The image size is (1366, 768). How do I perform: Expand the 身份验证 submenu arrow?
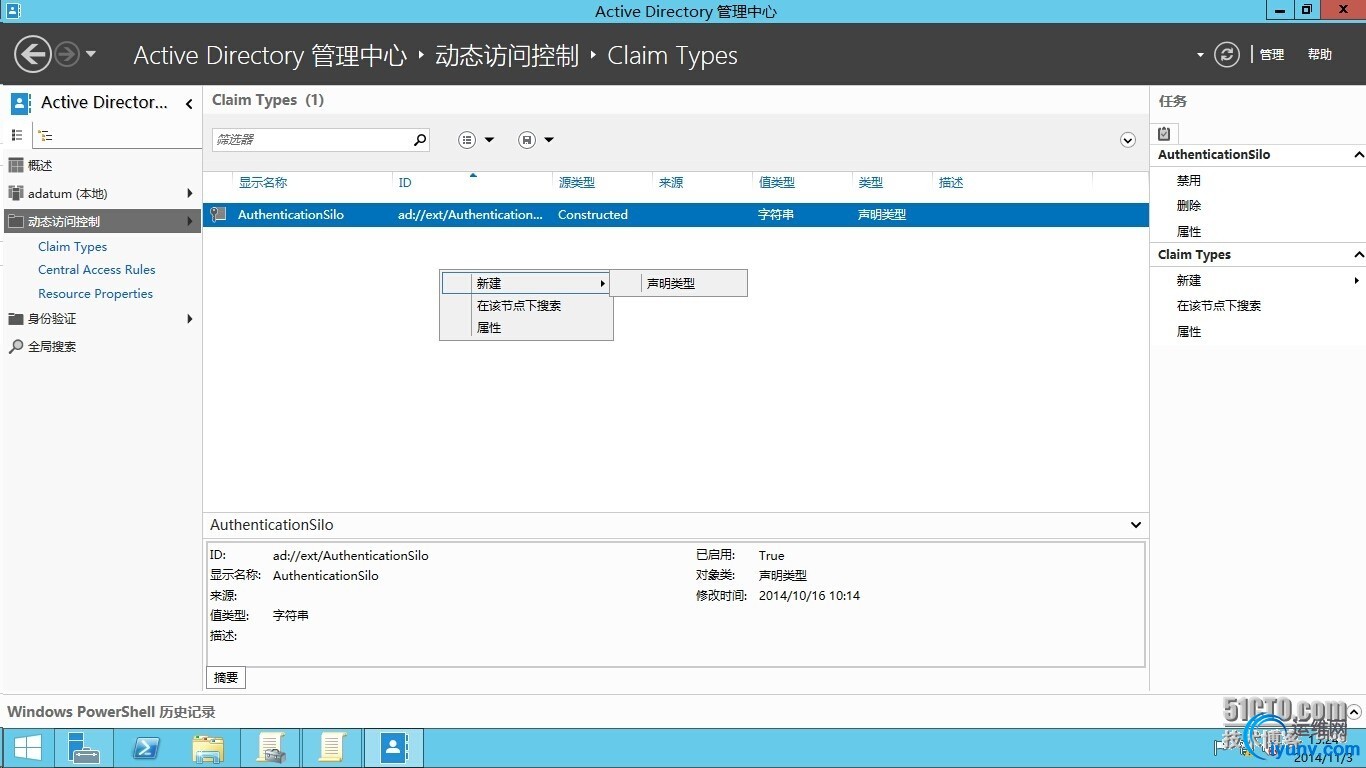(190, 319)
